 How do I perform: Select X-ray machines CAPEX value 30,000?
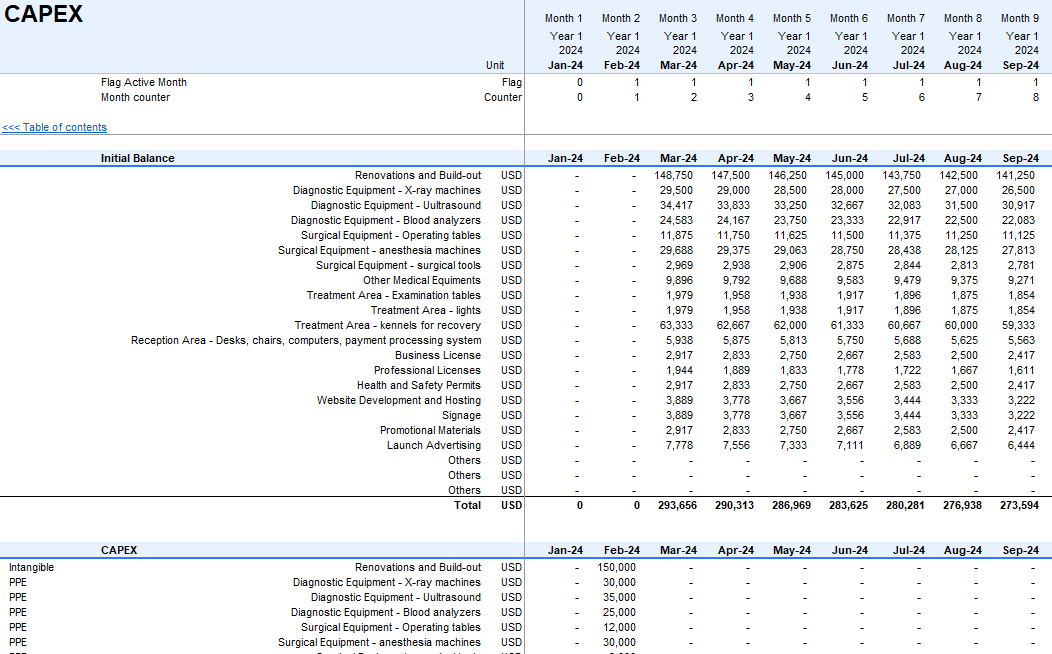[x=618, y=582]
